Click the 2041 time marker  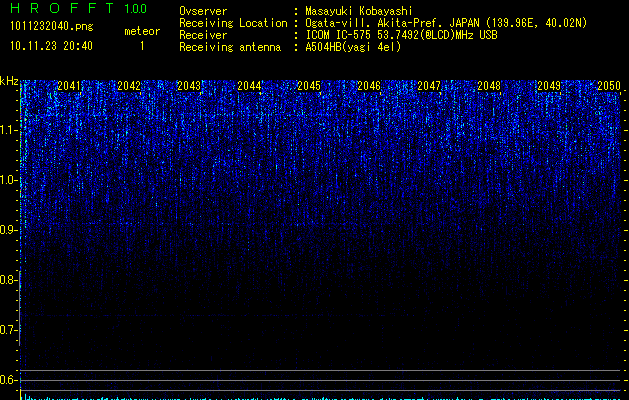tap(69, 86)
